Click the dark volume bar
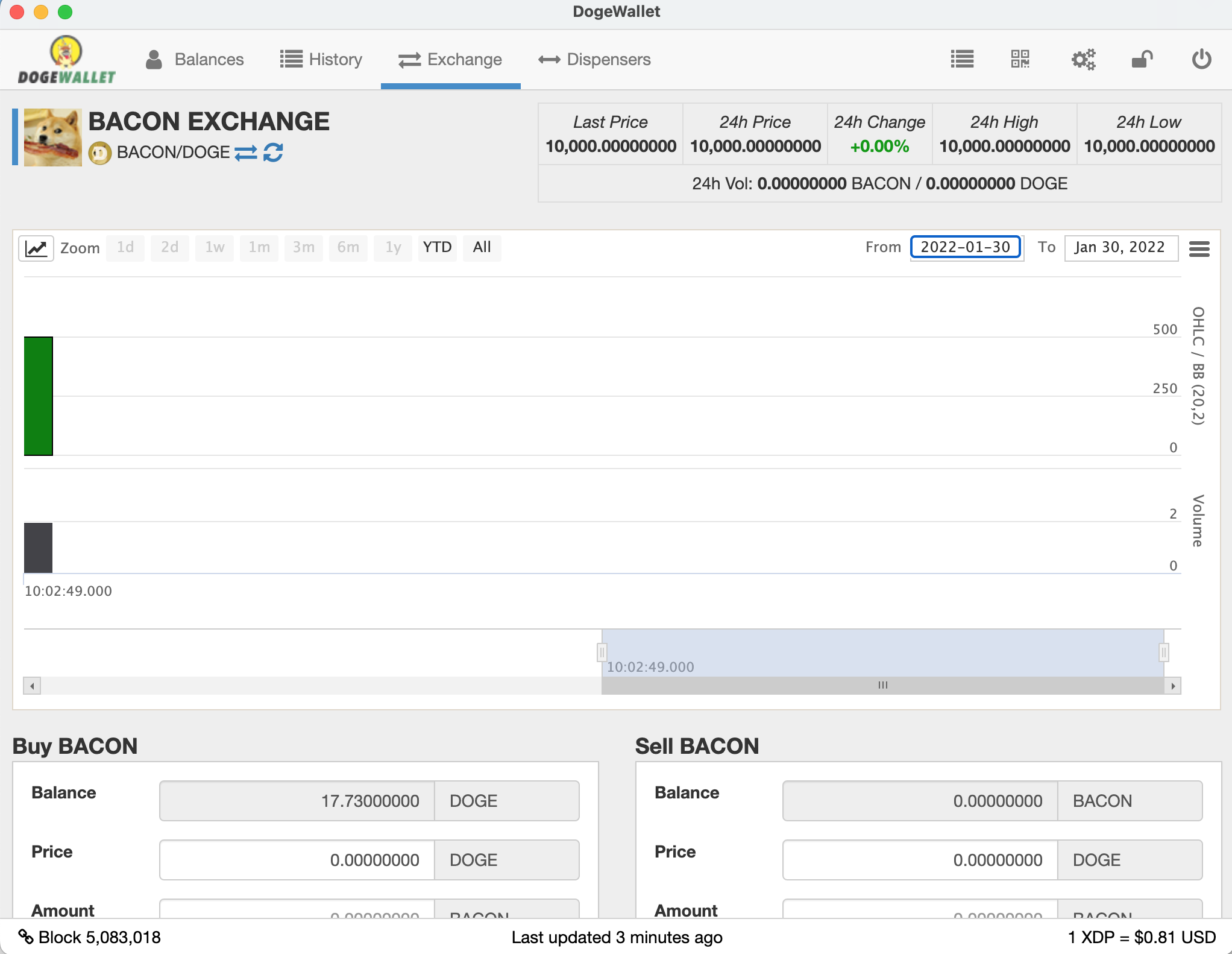The height and width of the screenshot is (954, 1232). pyautogui.click(x=39, y=548)
